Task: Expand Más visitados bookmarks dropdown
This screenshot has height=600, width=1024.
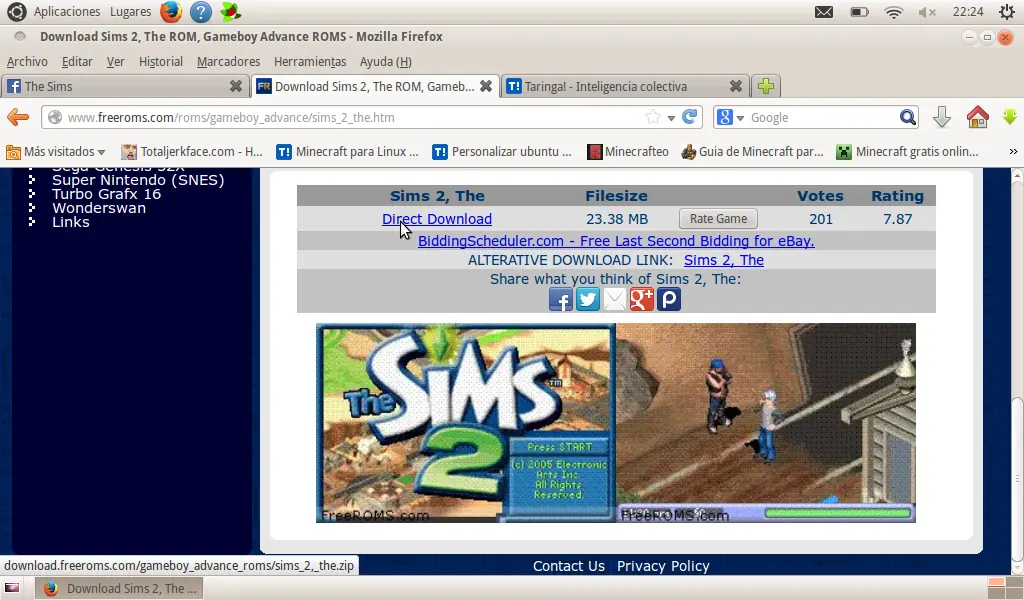Action: pyautogui.click(x=56, y=152)
